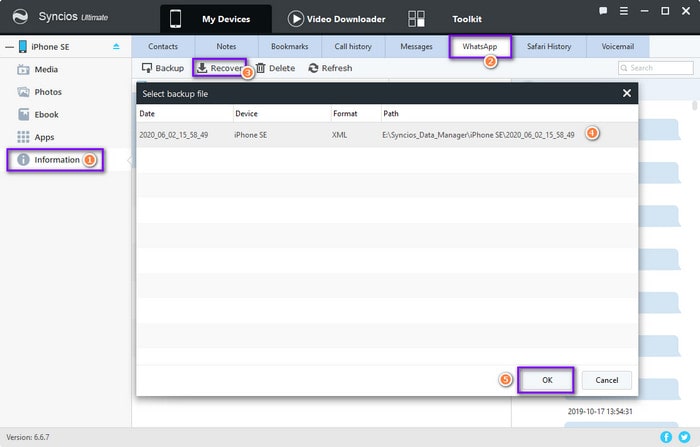The width and height of the screenshot is (700, 447).
Task: Maximize the Syncios window
Action: point(665,11)
